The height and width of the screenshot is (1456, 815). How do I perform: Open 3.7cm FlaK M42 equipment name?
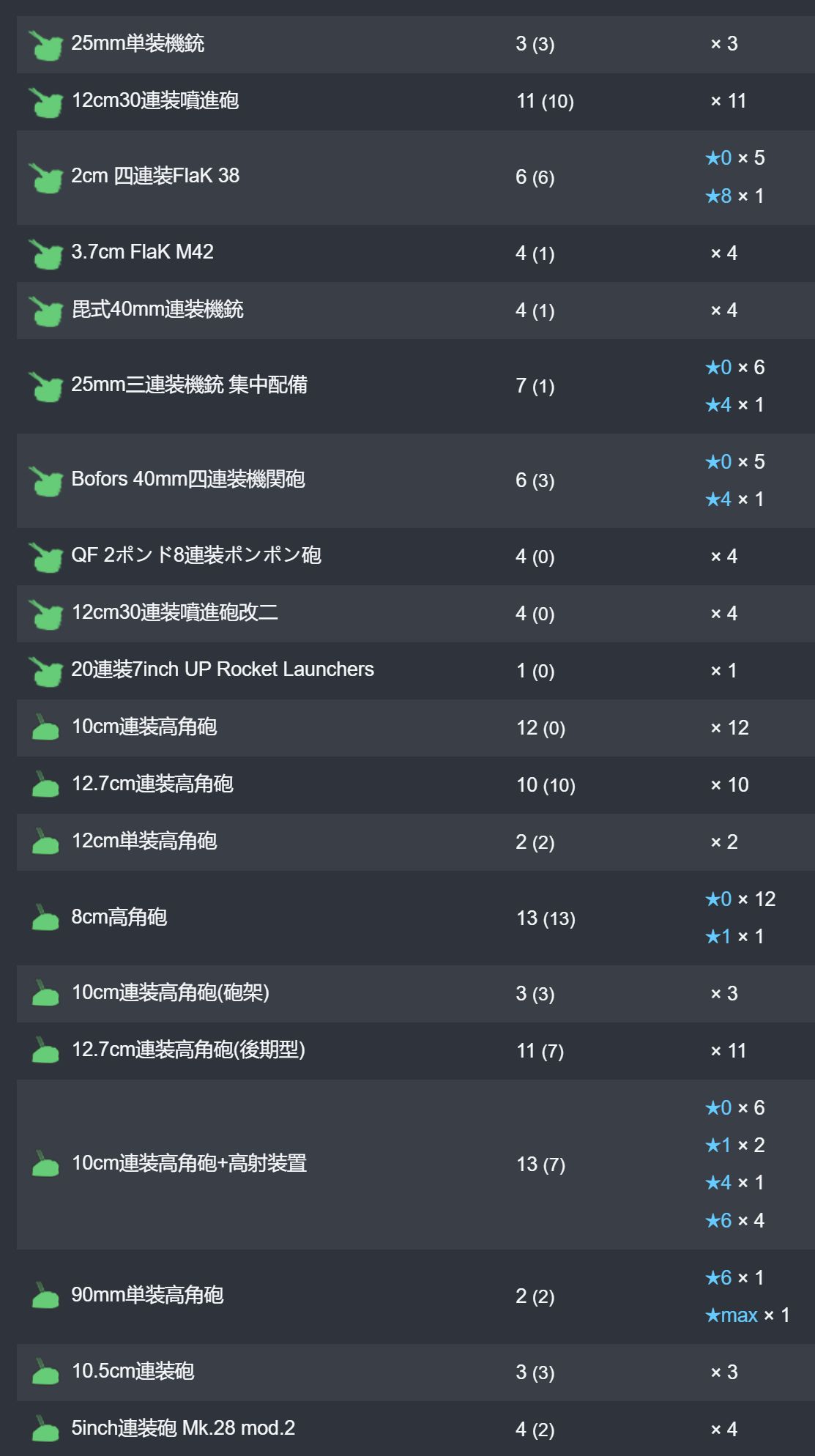[x=142, y=252]
